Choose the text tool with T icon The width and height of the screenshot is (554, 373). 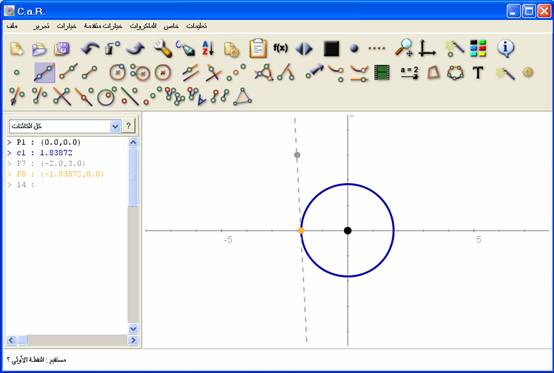click(478, 72)
